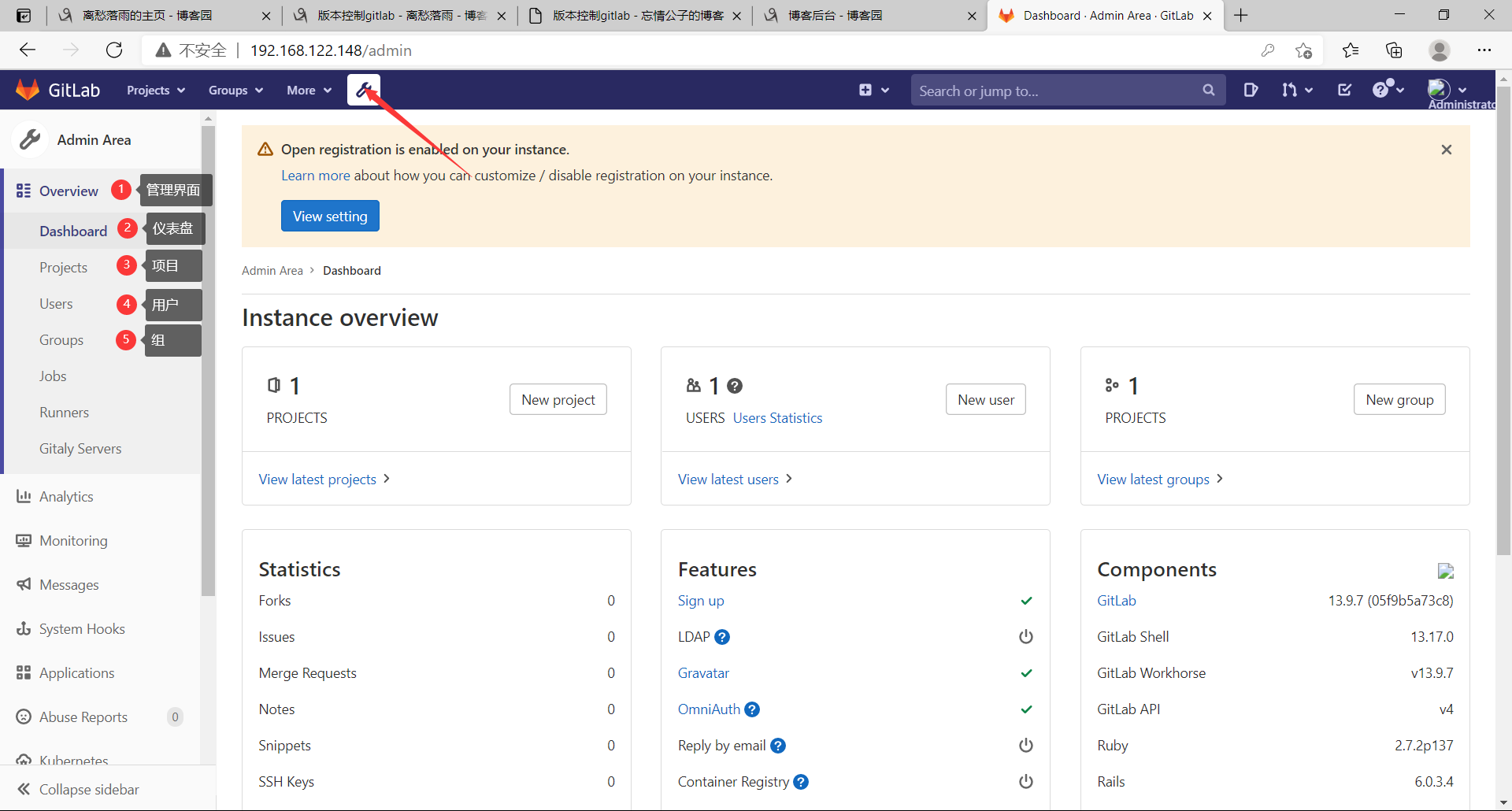This screenshot has width=1512, height=811.
Task: Open browser collections icon
Action: (x=1394, y=50)
